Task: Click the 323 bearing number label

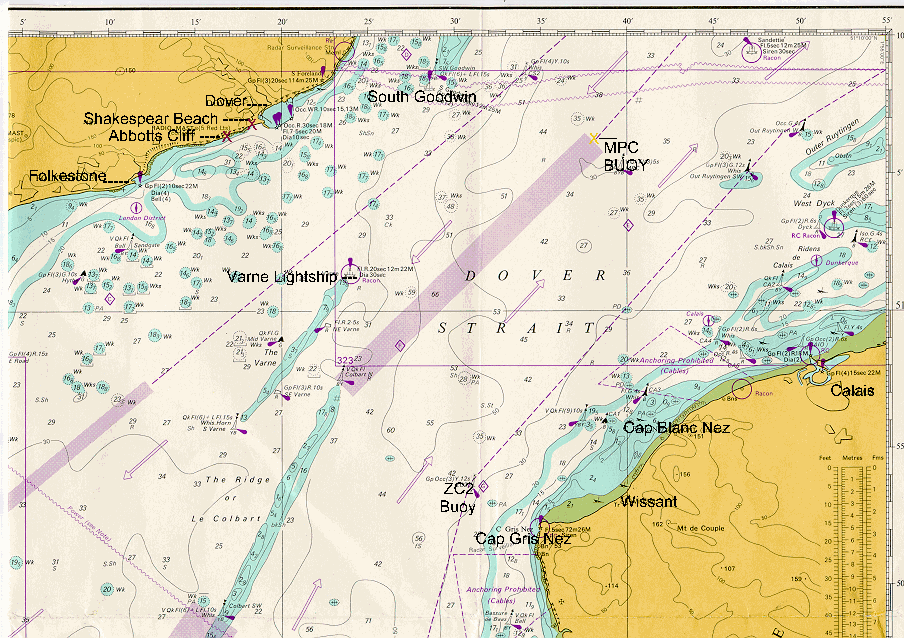Action: click(x=346, y=360)
